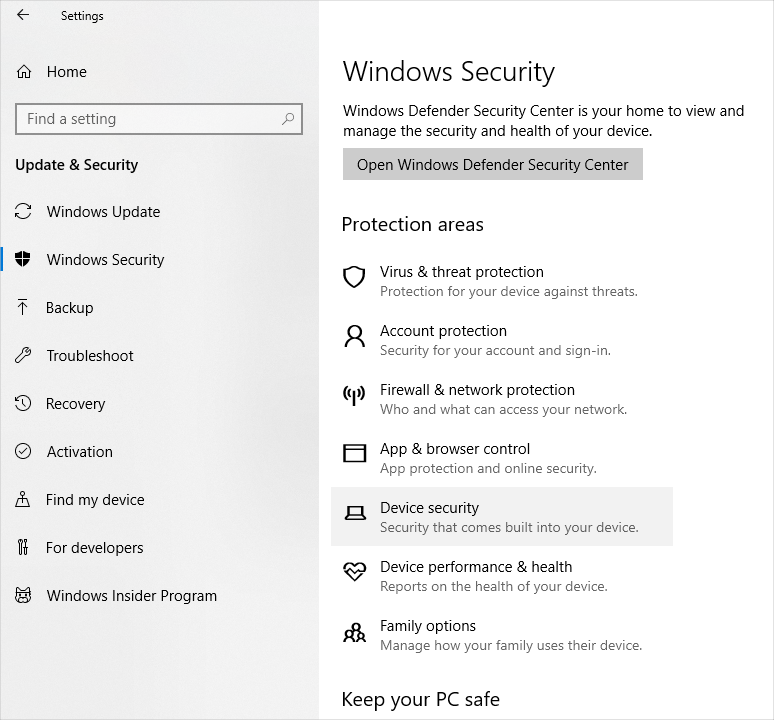Click the Firewall & network antenna icon

[354, 395]
